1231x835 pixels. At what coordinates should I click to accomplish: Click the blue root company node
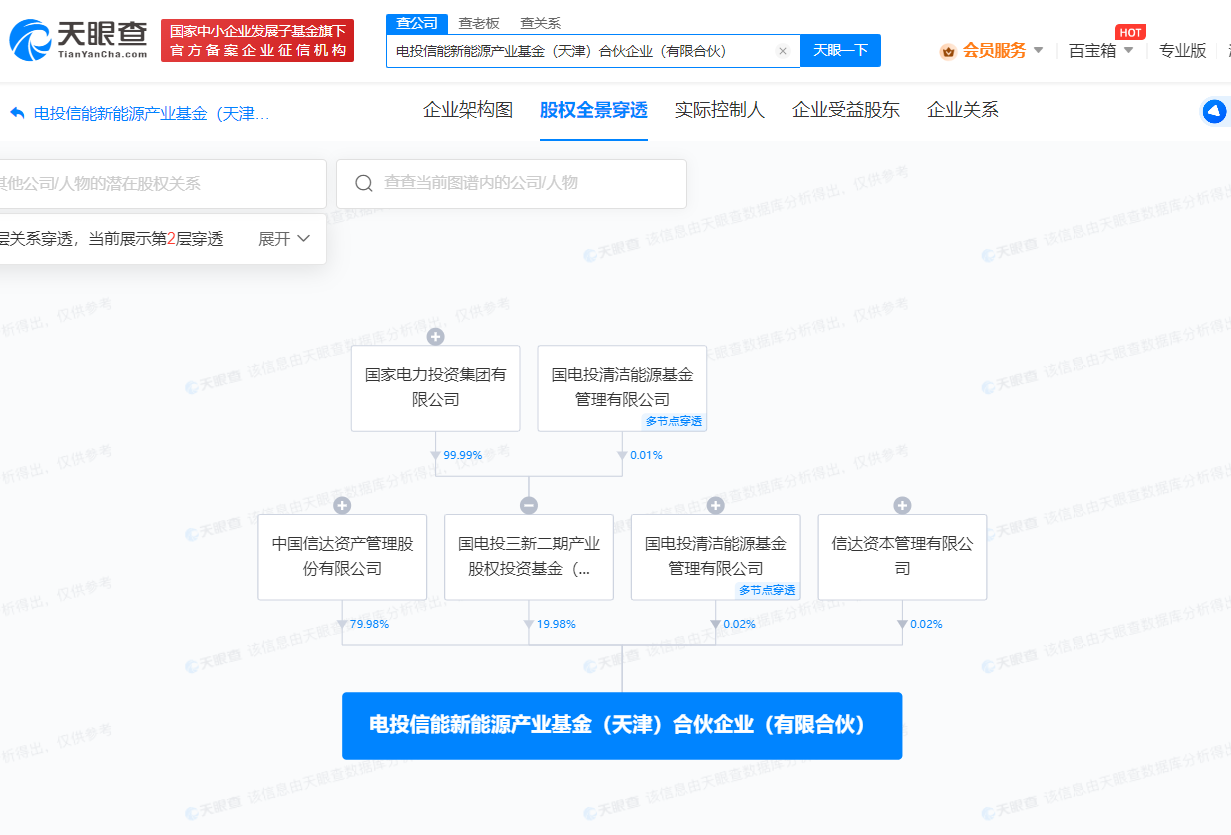(x=622, y=725)
